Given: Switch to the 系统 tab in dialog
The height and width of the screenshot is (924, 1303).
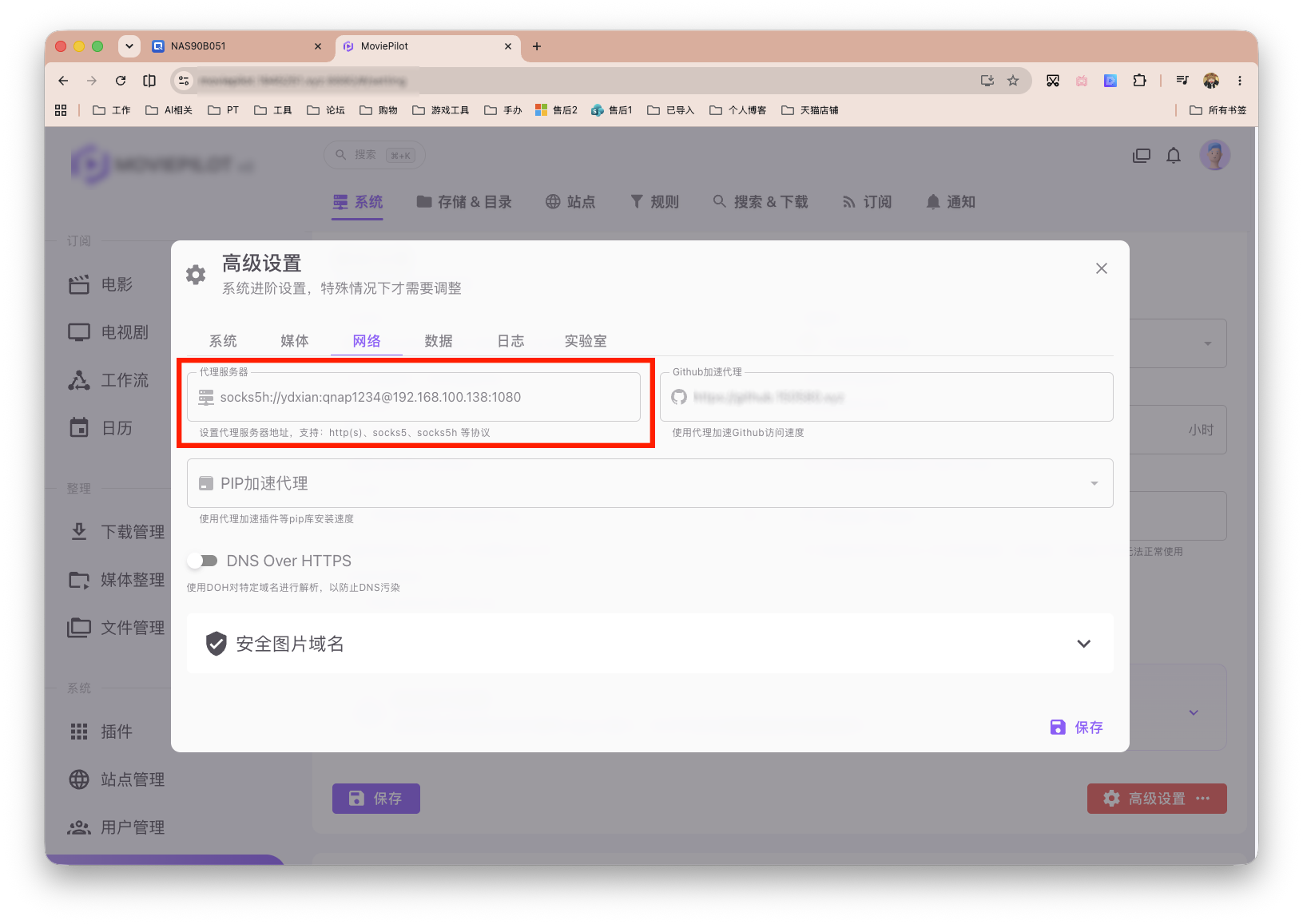Looking at the screenshot, I should 223,341.
